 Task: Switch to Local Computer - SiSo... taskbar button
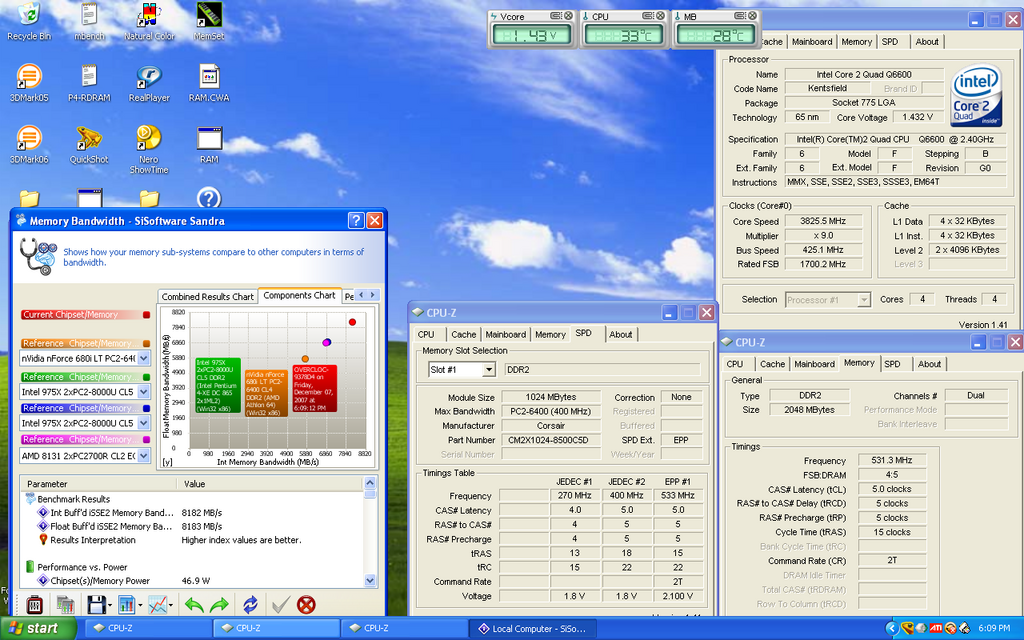point(532,628)
